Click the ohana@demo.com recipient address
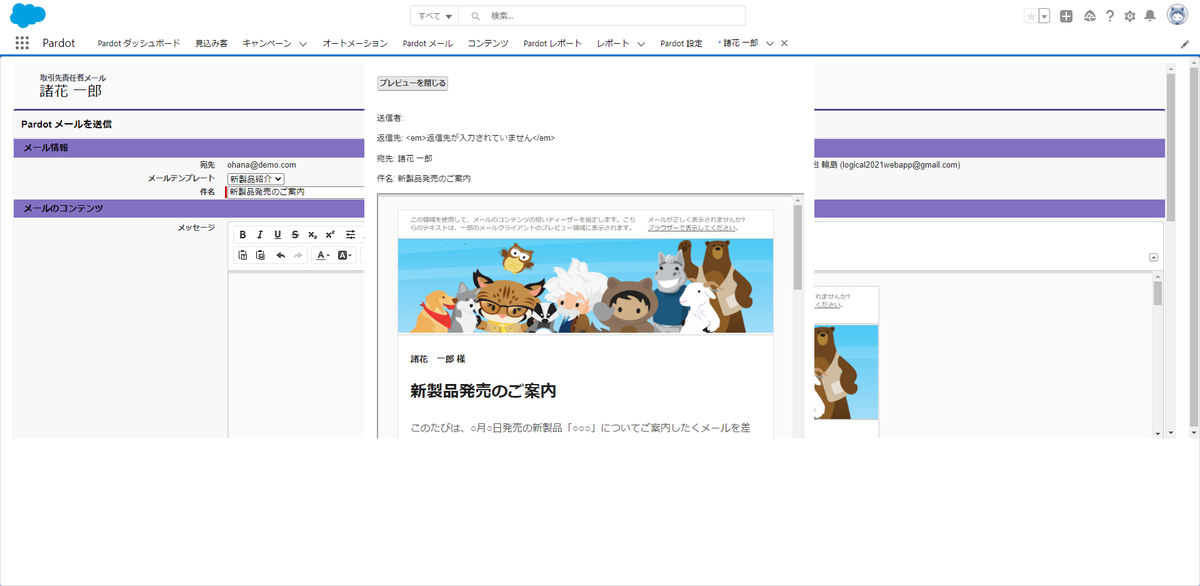 point(262,165)
